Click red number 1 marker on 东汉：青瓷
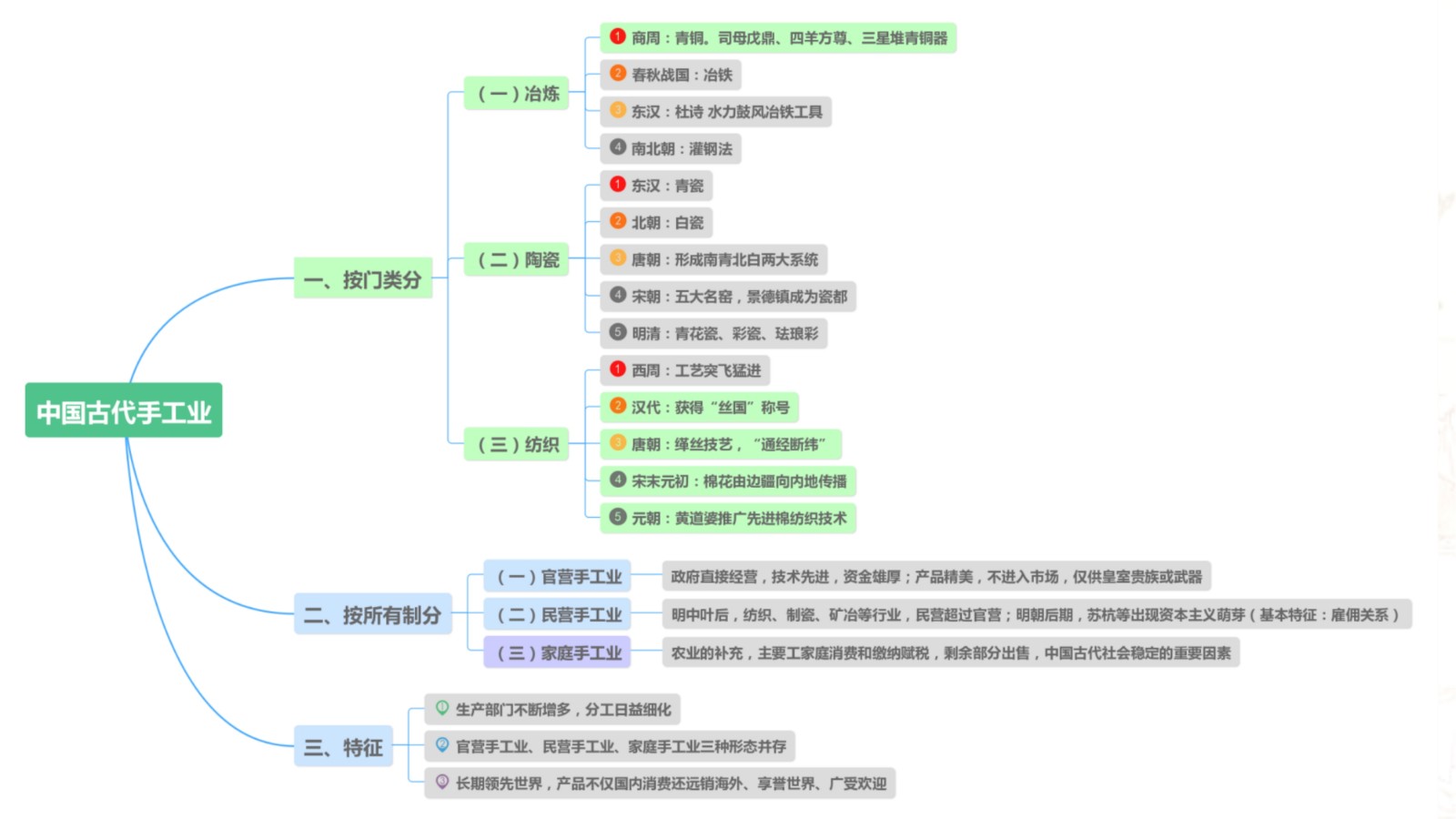The image size is (1456, 819). click(x=618, y=184)
